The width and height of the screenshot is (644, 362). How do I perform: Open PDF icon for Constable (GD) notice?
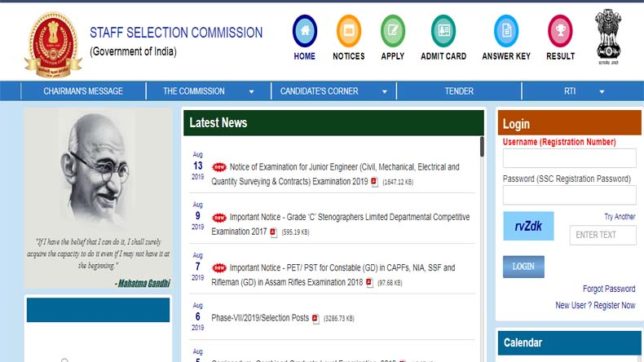pyautogui.click(x=369, y=283)
